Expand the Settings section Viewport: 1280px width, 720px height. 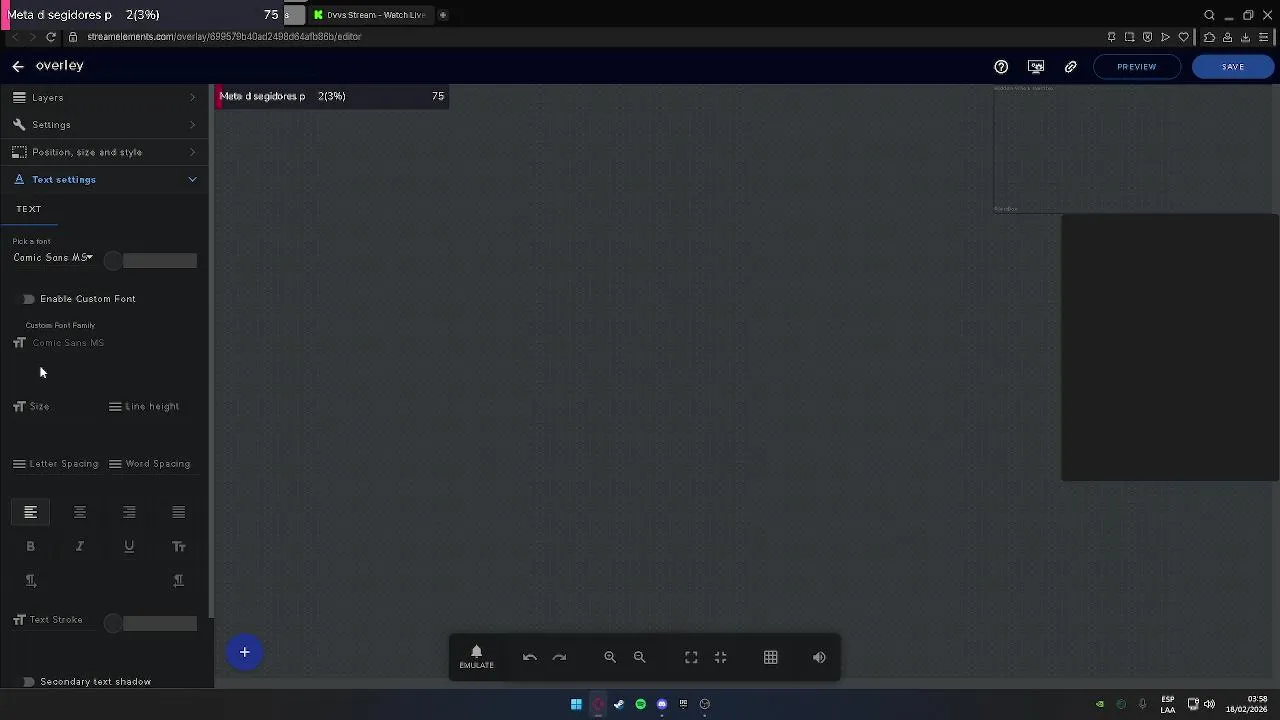pyautogui.click(x=105, y=125)
